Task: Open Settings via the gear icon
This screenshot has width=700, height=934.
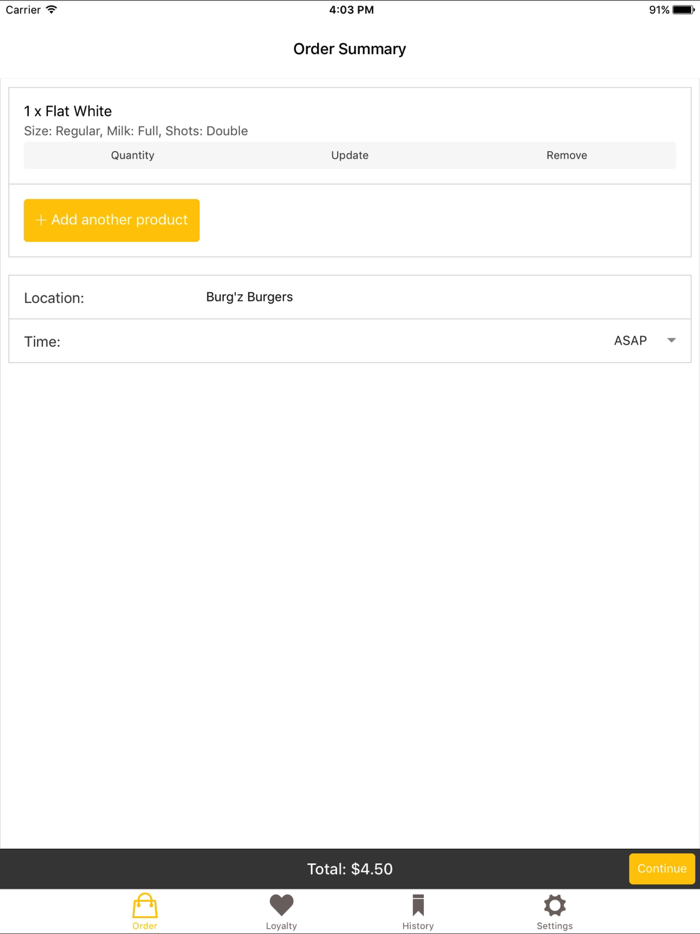Action: click(554, 905)
